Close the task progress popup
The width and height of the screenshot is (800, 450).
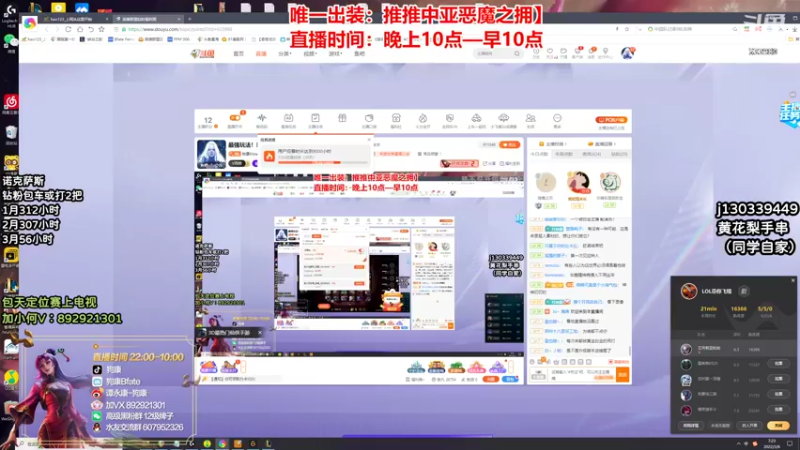(369, 140)
